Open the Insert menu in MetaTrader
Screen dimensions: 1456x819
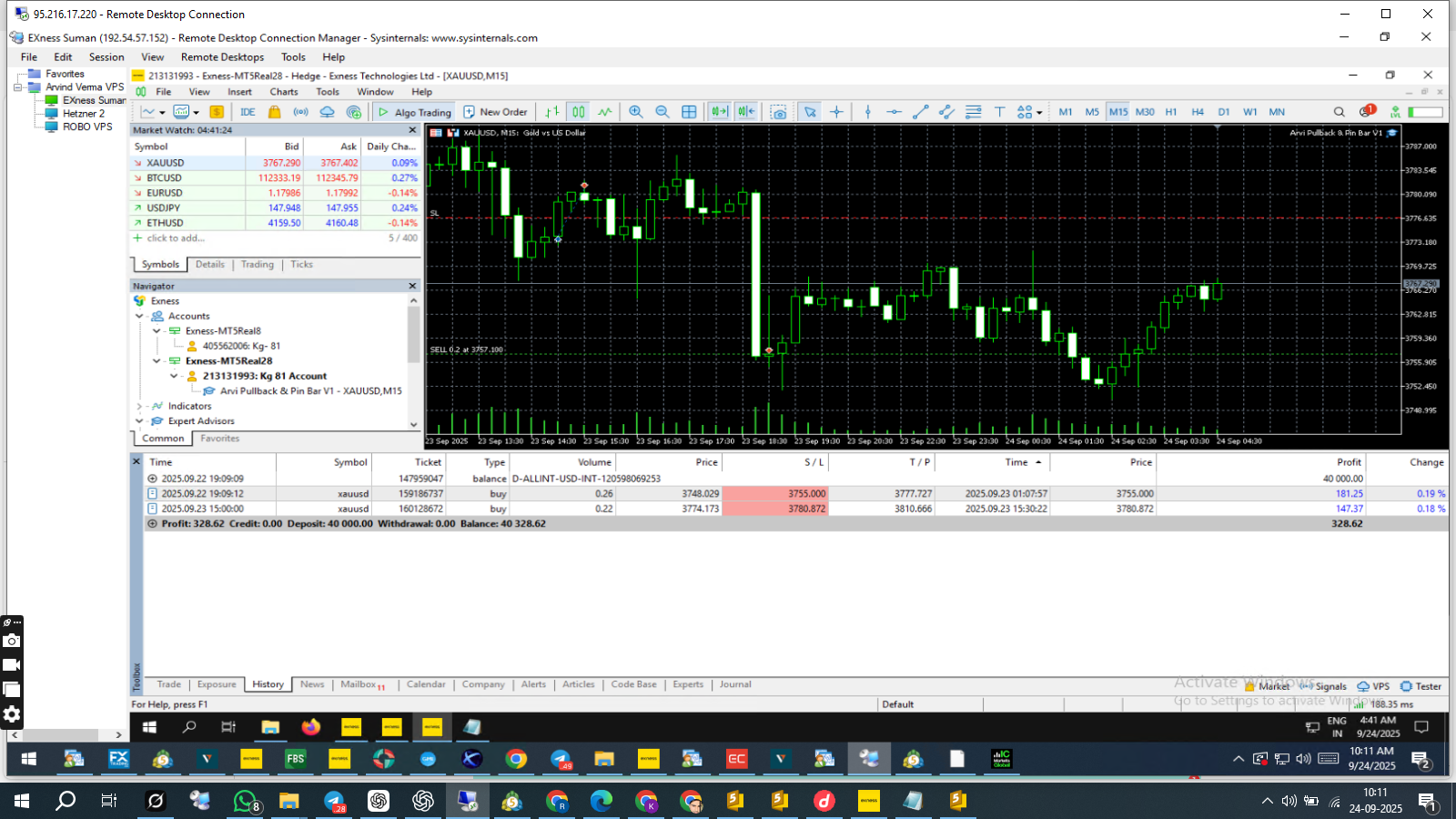(x=240, y=92)
